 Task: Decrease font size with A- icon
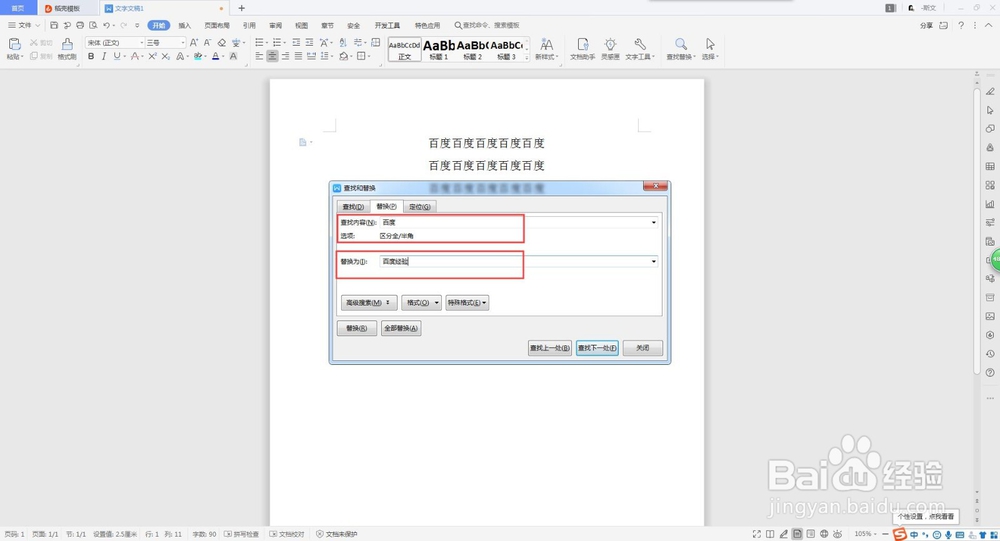pos(207,43)
